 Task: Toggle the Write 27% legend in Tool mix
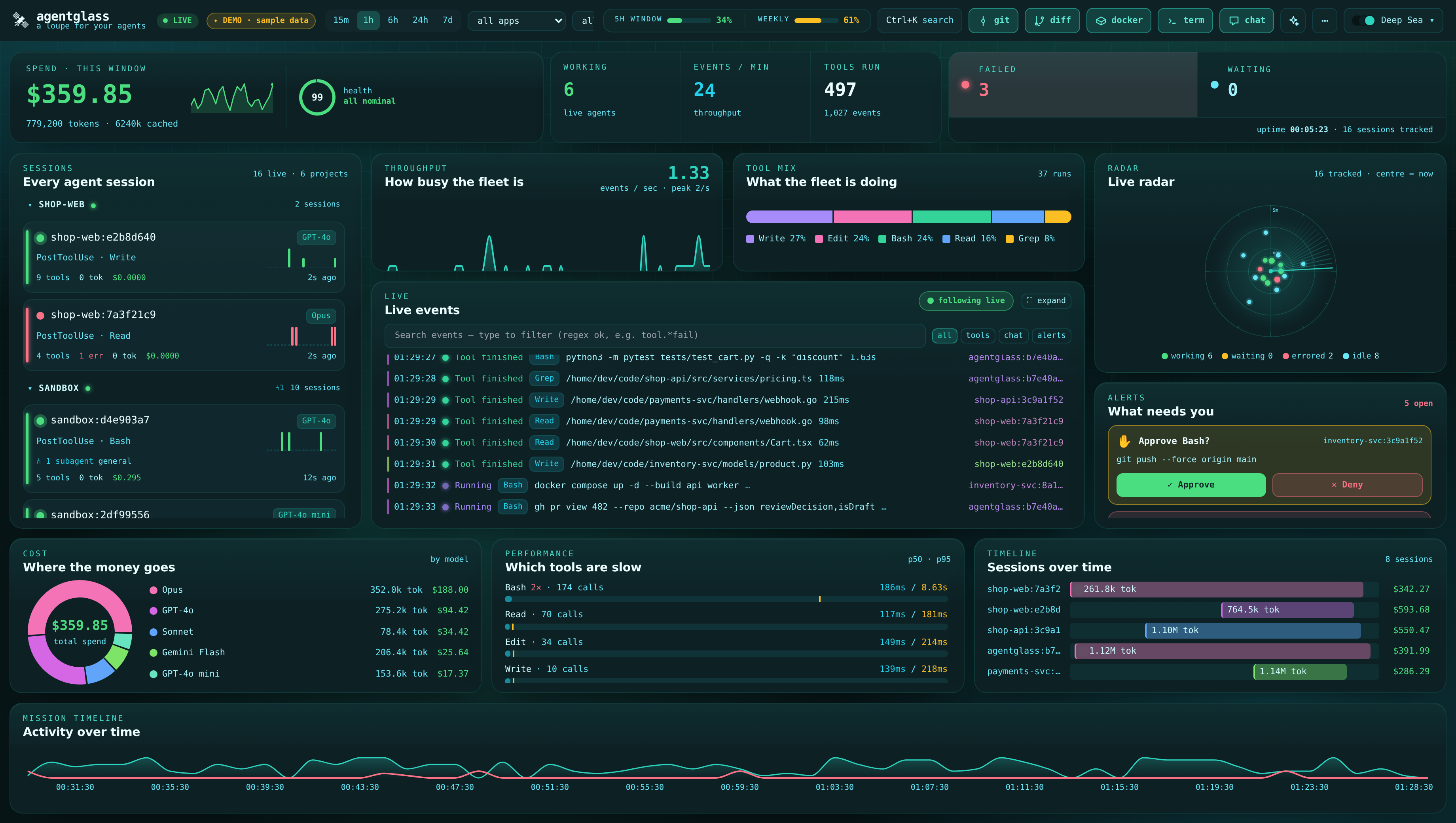click(x=775, y=239)
